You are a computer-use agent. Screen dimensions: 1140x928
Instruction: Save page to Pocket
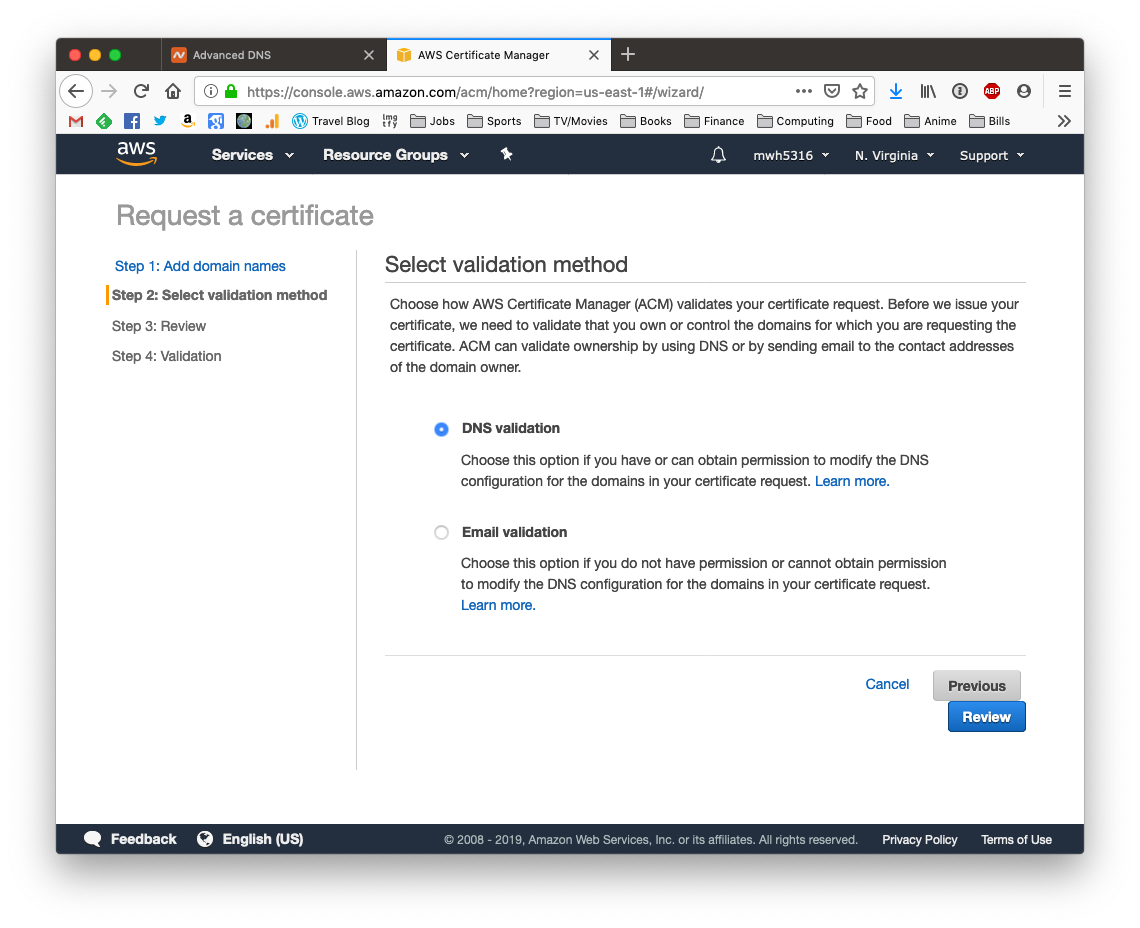(832, 91)
